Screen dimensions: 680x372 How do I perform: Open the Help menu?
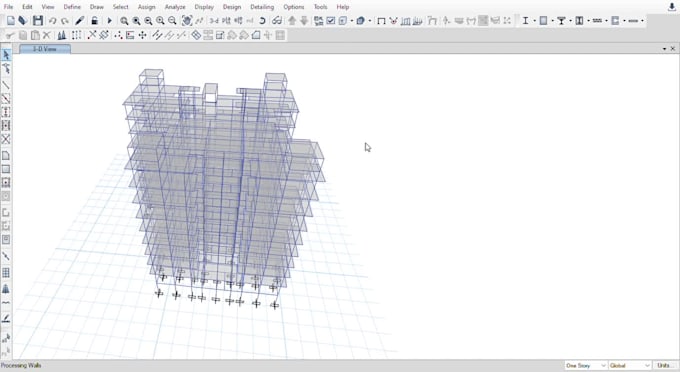(x=343, y=7)
